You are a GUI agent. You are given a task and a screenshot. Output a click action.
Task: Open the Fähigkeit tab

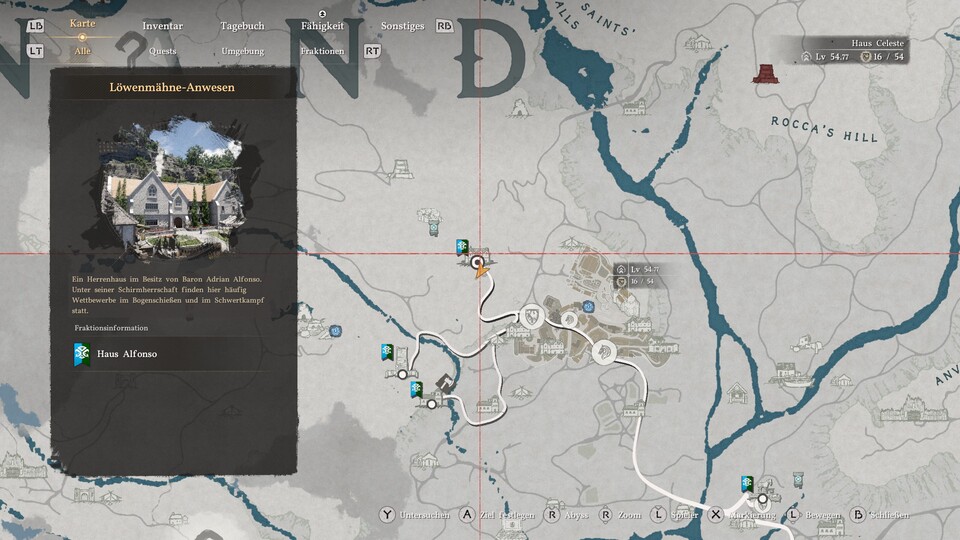point(323,26)
